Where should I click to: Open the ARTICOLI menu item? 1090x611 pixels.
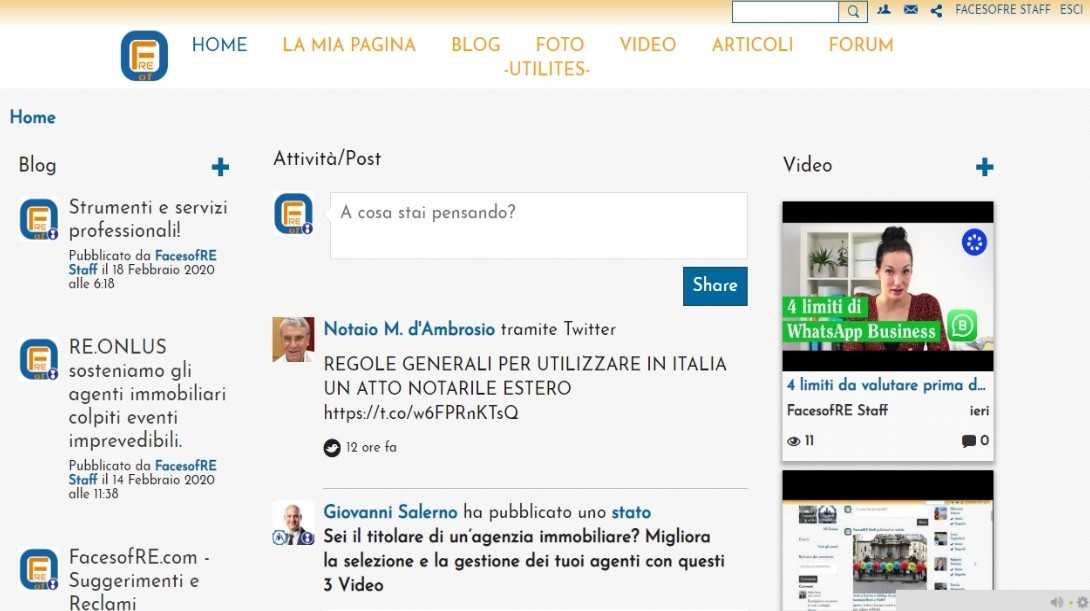click(752, 45)
